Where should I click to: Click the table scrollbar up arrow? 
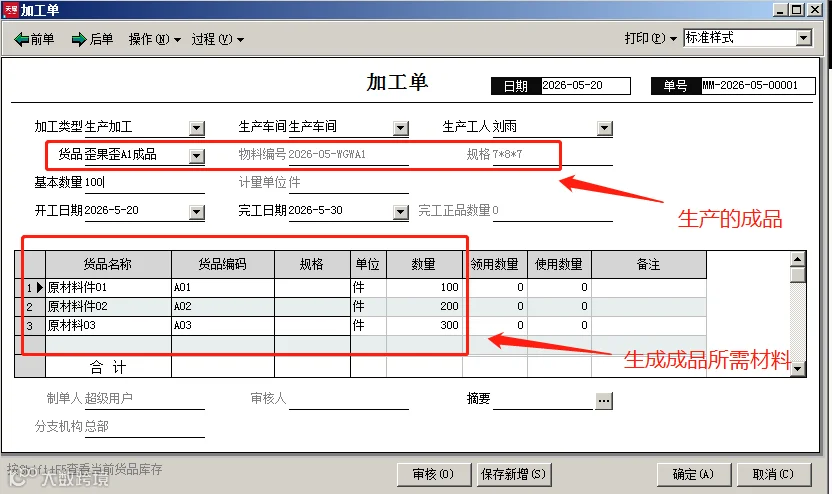point(798,259)
